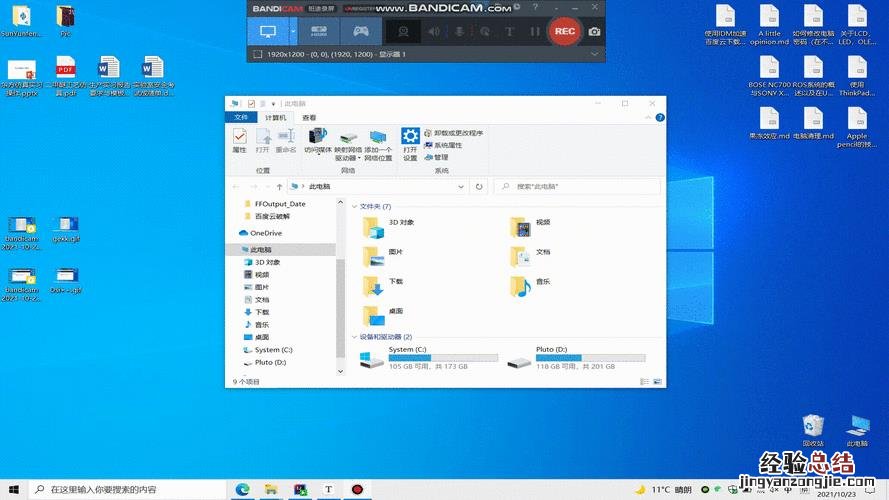Toggle Bandicam webcam overlay
This screenshot has height=500, width=889.
(x=403, y=32)
